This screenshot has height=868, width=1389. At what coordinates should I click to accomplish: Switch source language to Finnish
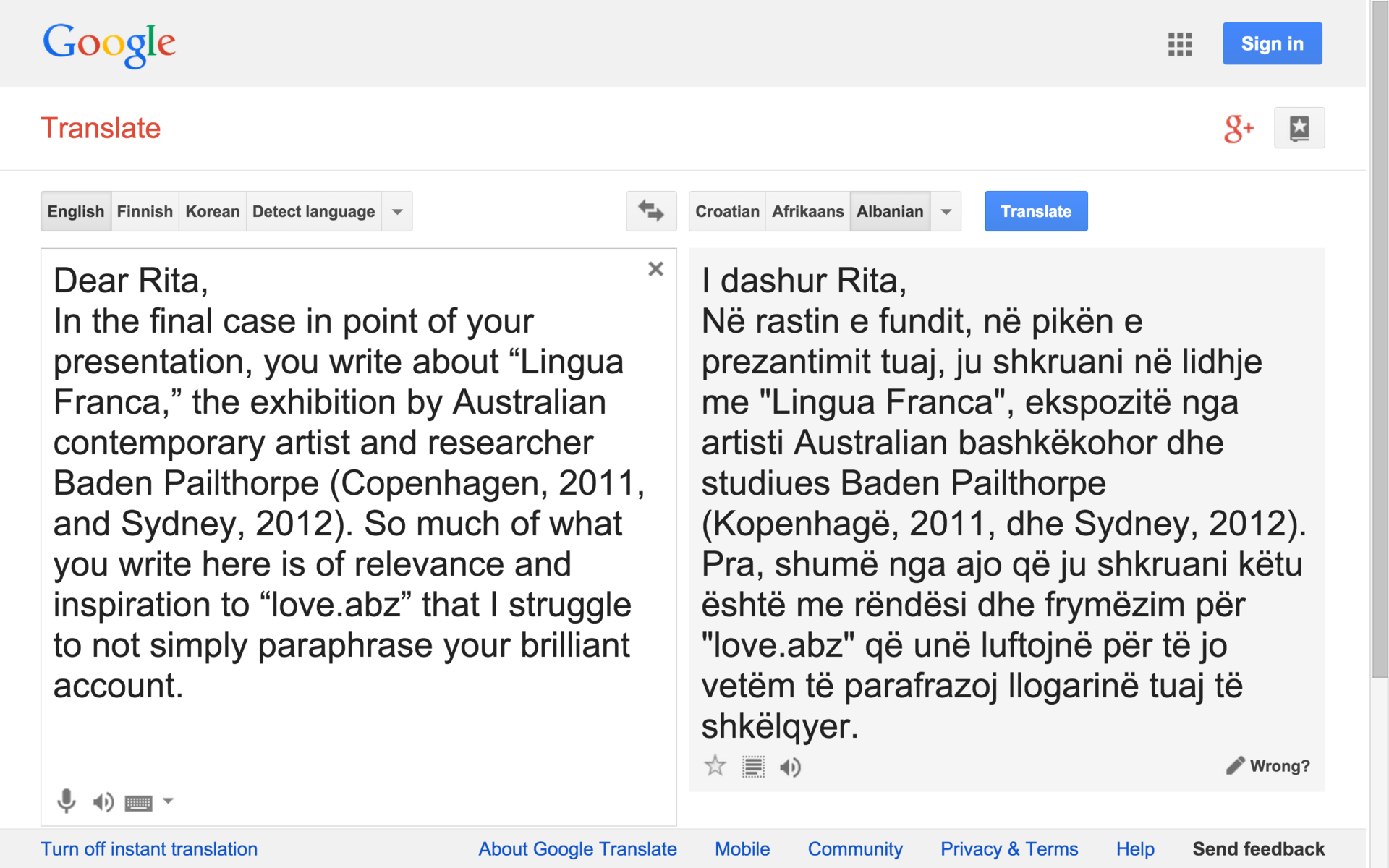[x=145, y=212]
